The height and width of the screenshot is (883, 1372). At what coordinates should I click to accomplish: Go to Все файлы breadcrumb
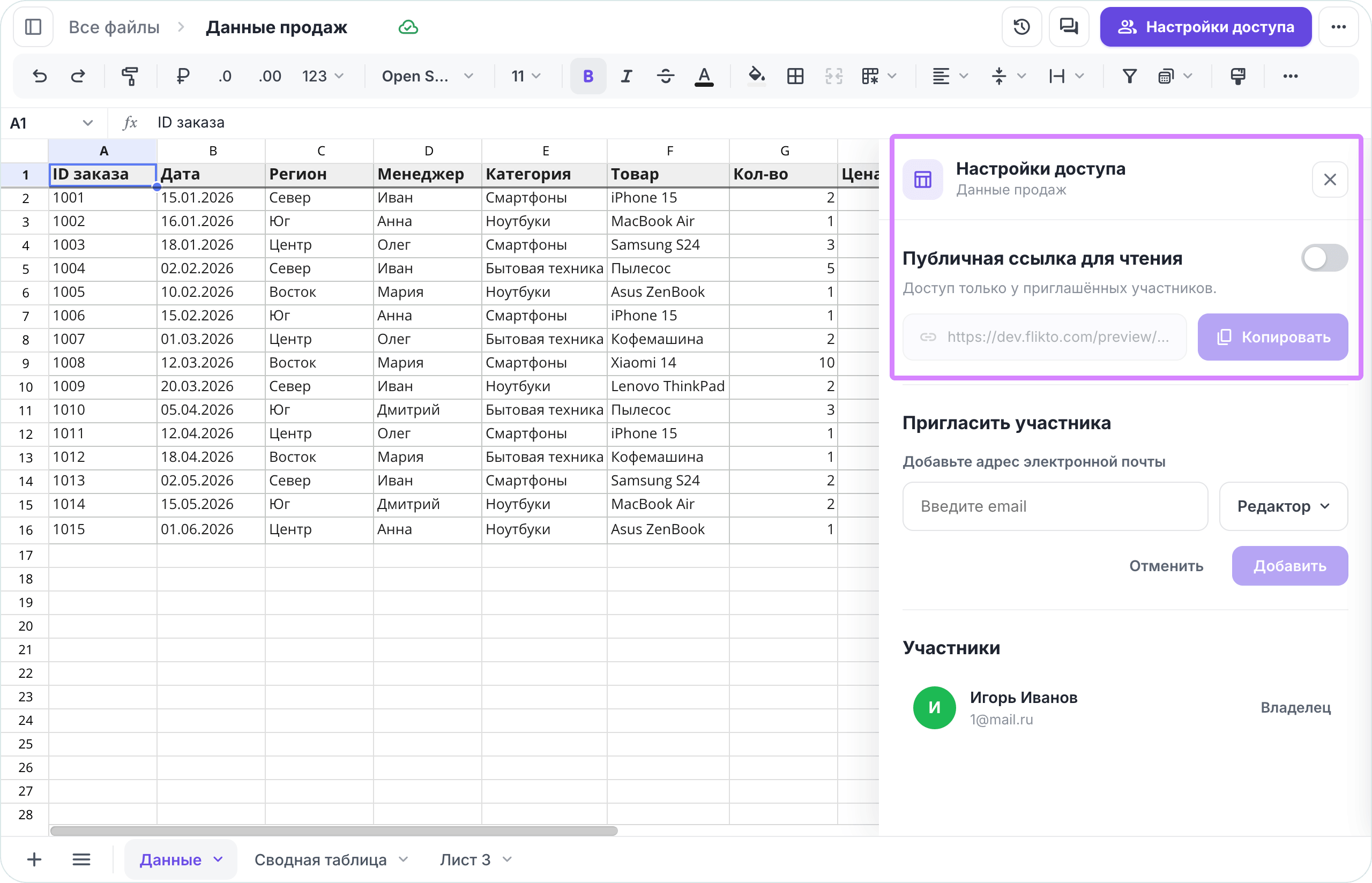(114, 27)
